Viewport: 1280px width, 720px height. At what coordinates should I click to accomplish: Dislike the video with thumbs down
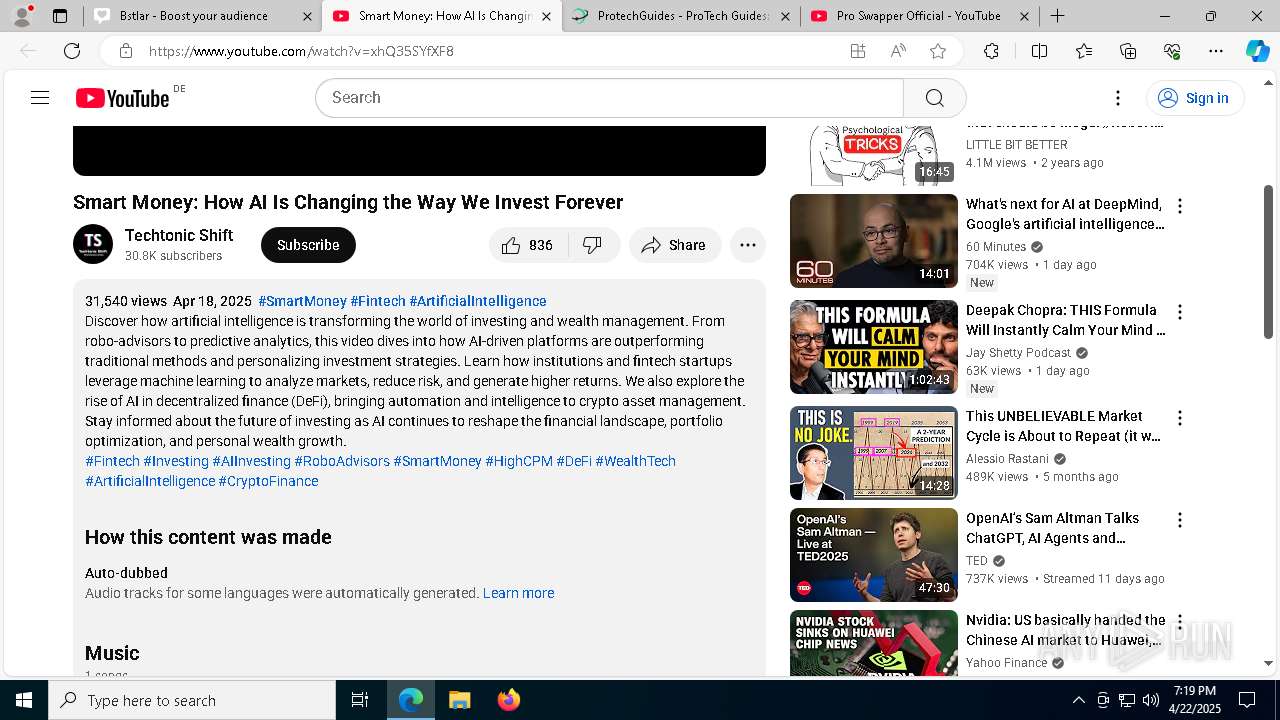point(593,245)
